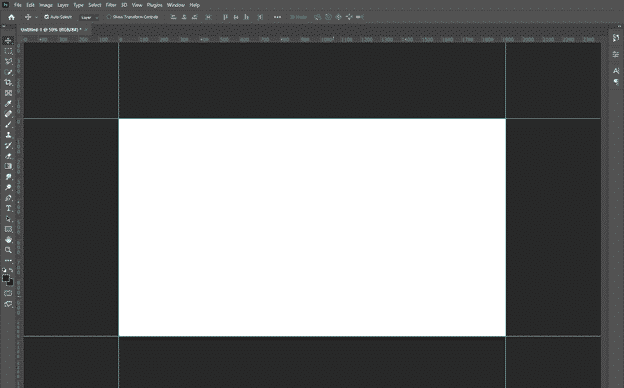Image resolution: width=624 pixels, height=388 pixels.
Task: Select the Pen tool
Action: pos(8,198)
